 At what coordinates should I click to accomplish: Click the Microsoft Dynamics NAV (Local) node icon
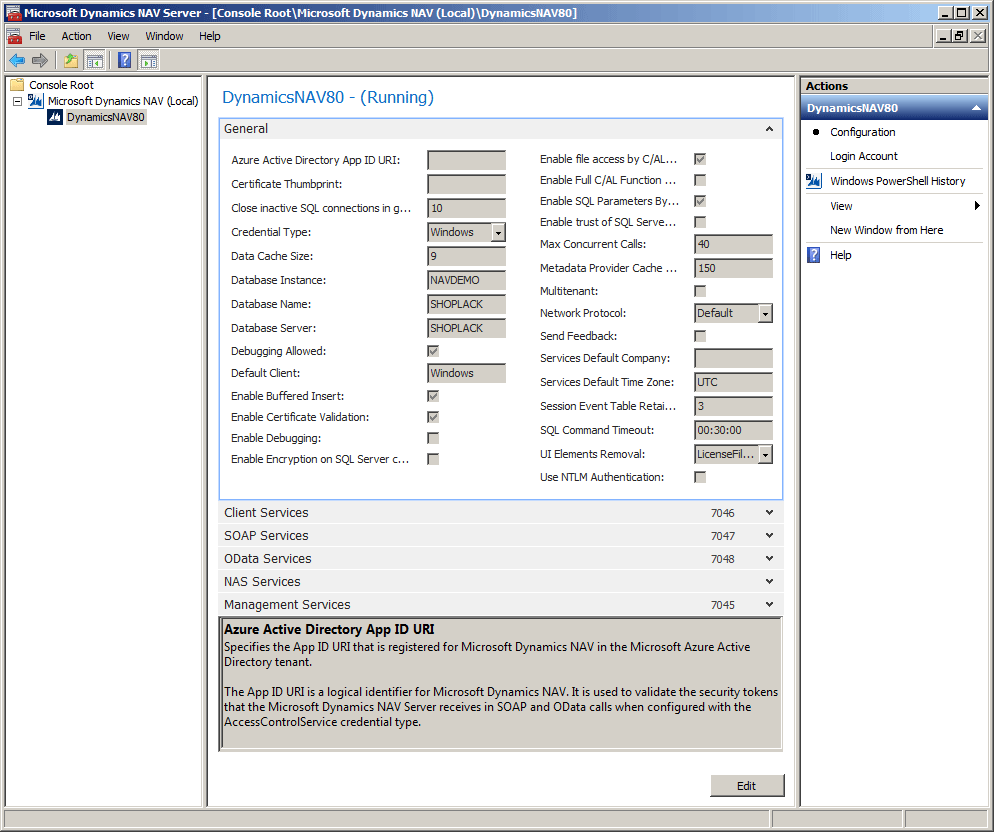[36, 100]
